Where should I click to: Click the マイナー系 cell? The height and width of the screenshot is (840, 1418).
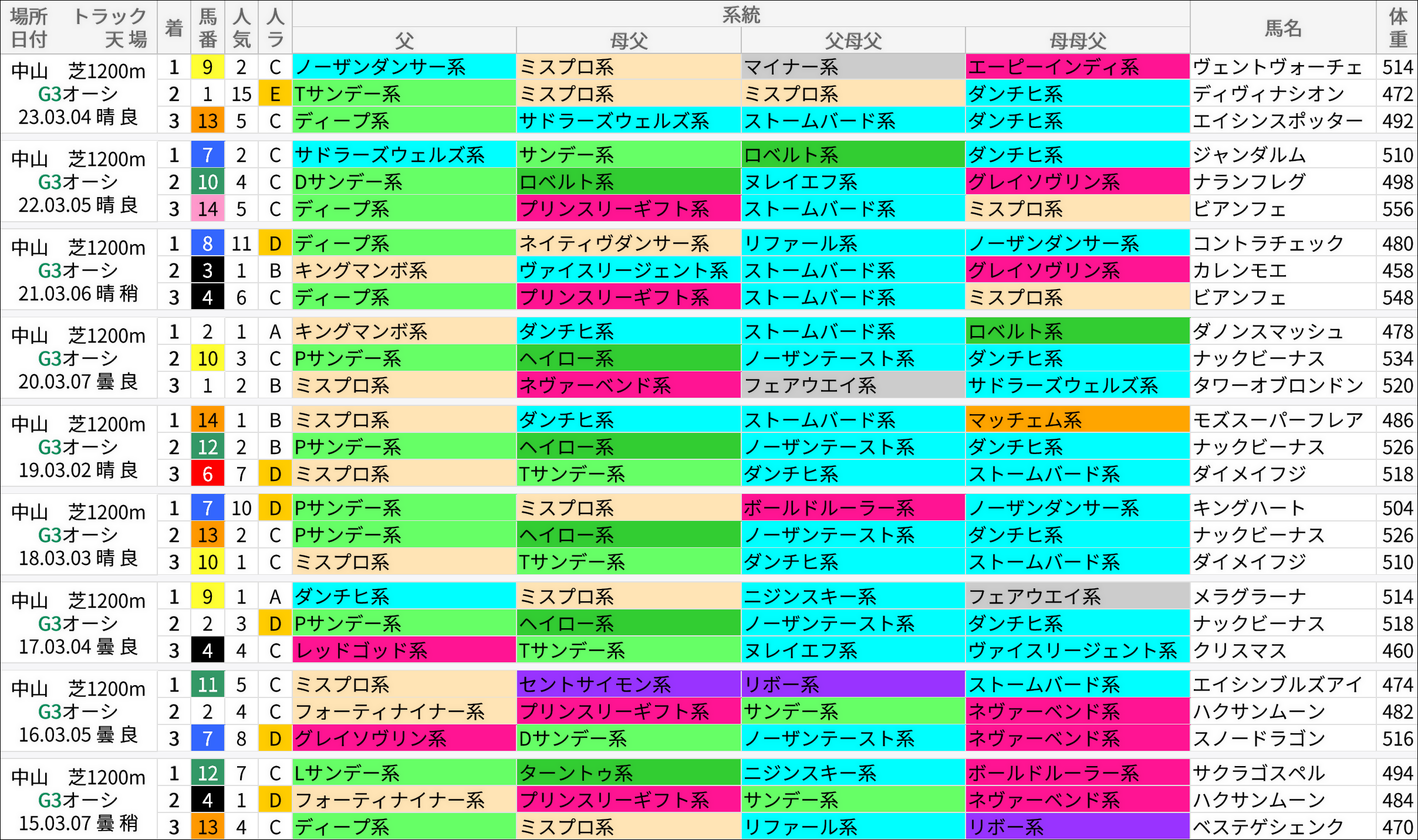(x=853, y=67)
